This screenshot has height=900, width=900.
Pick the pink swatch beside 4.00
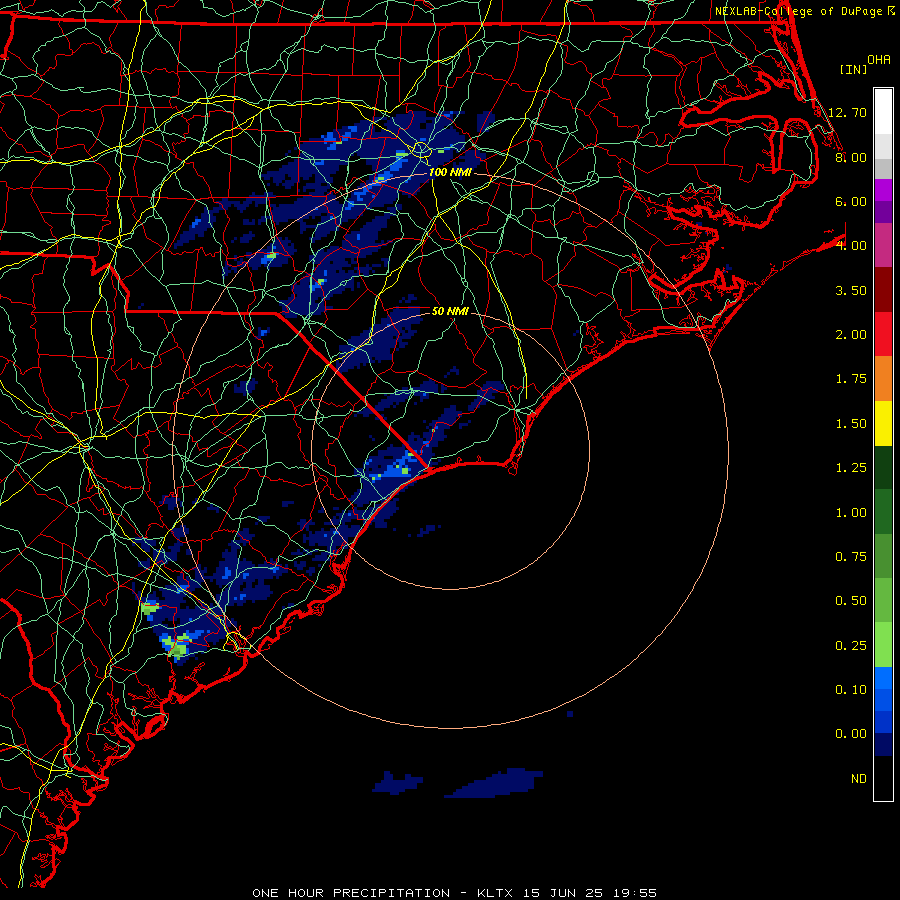883,245
